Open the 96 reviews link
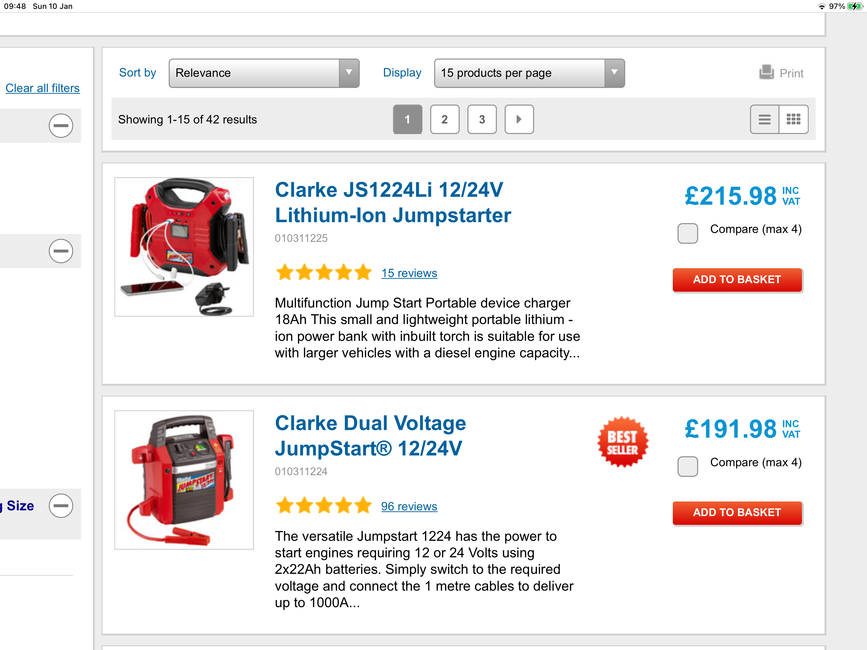 (409, 506)
